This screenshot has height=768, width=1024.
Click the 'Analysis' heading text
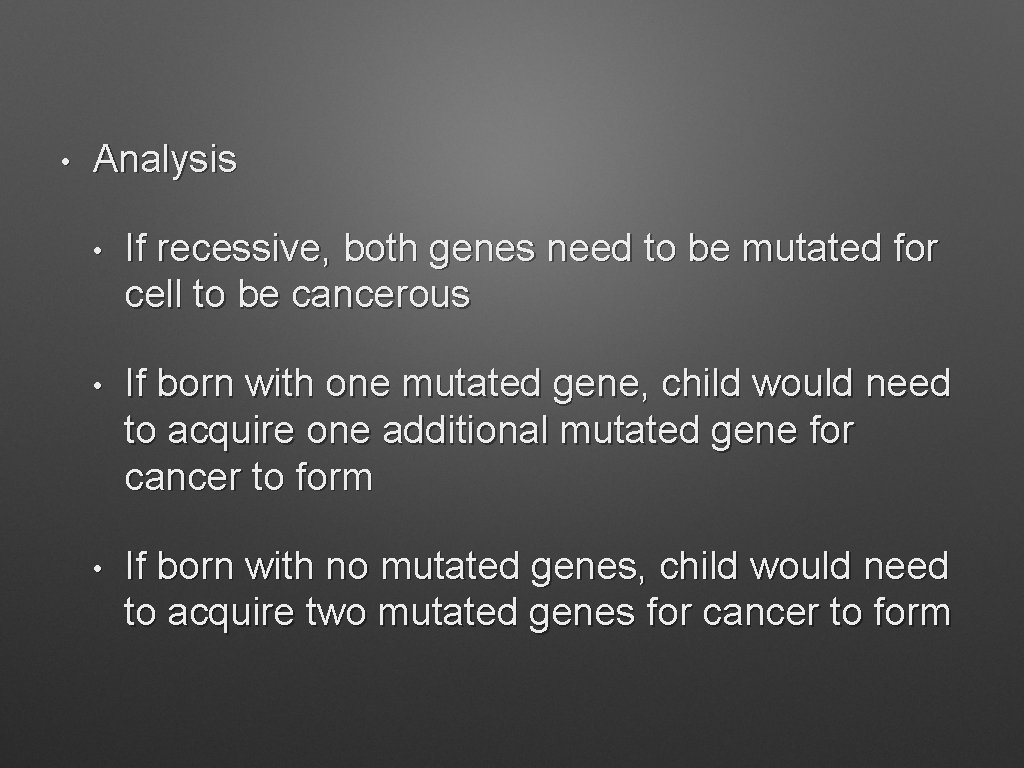click(165, 159)
